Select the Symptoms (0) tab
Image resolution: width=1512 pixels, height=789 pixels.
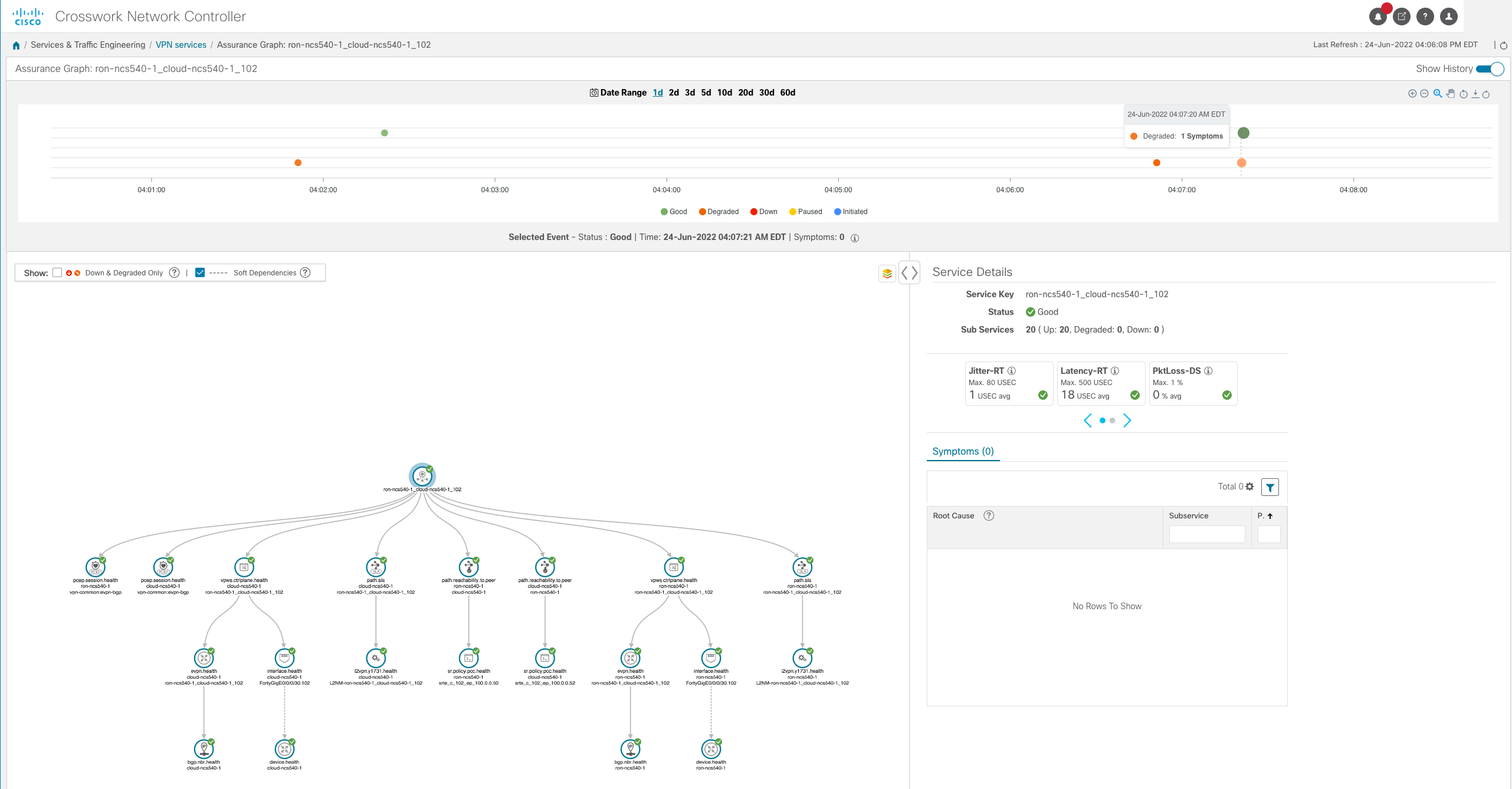pos(963,451)
